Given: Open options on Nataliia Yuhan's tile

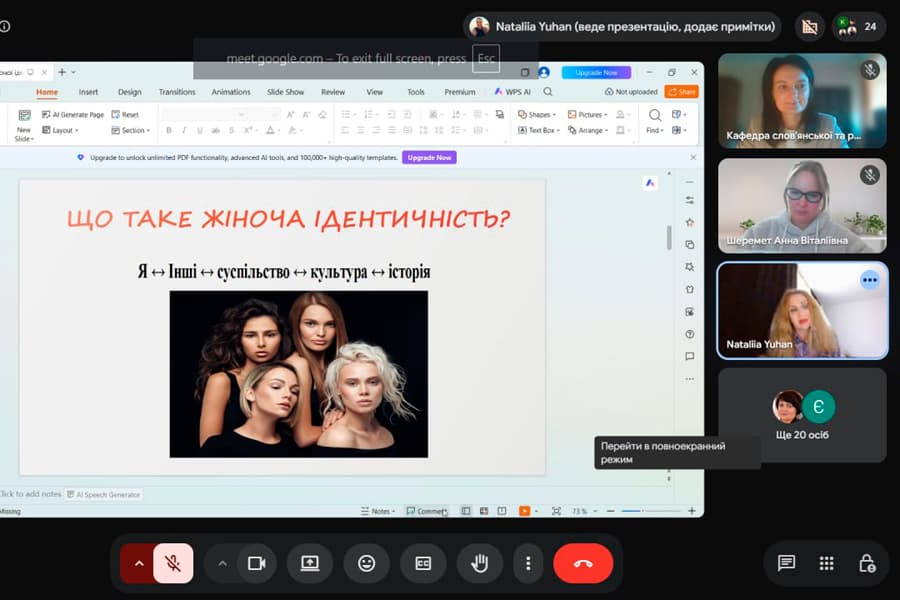Looking at the screenshot, I should pos(870,280).
